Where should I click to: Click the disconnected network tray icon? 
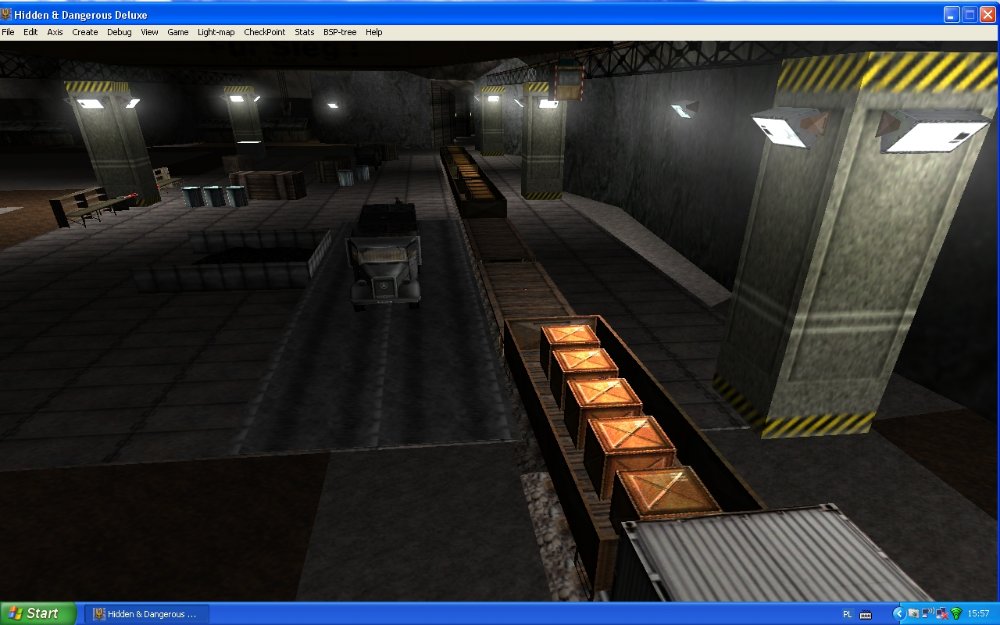pos(941,615)
